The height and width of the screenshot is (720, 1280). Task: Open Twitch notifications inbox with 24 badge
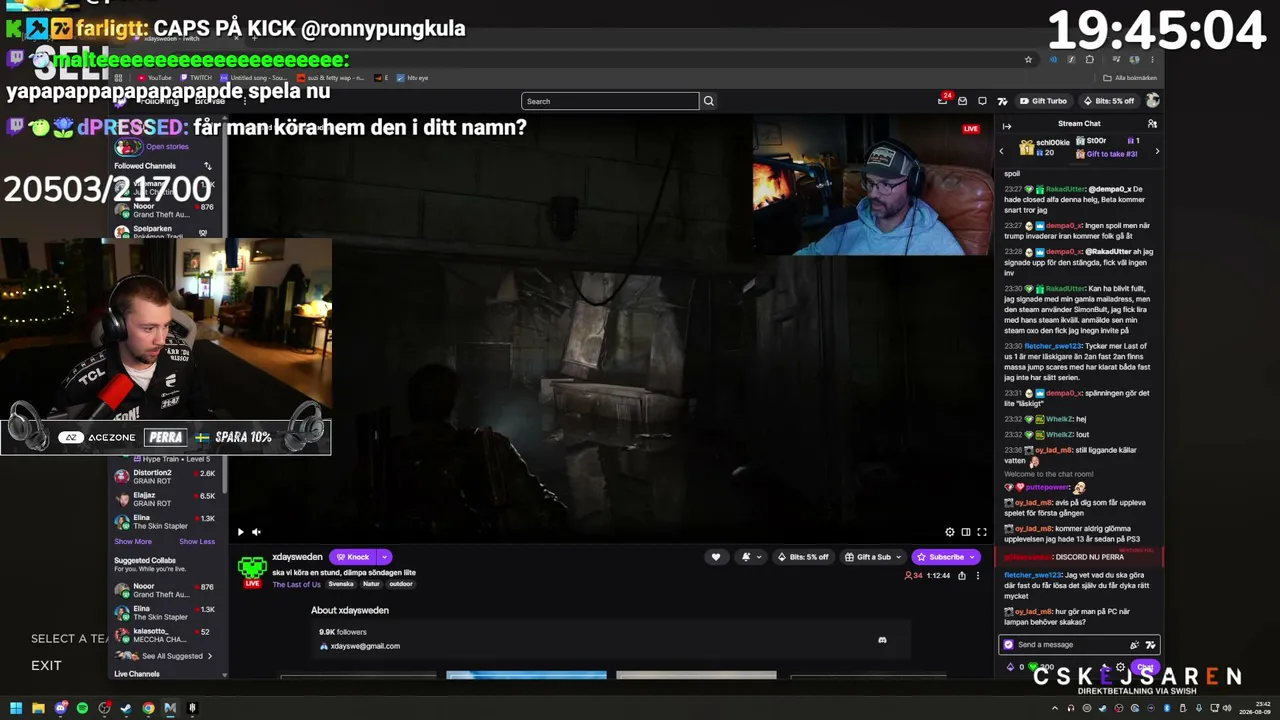tap(943, 100)
